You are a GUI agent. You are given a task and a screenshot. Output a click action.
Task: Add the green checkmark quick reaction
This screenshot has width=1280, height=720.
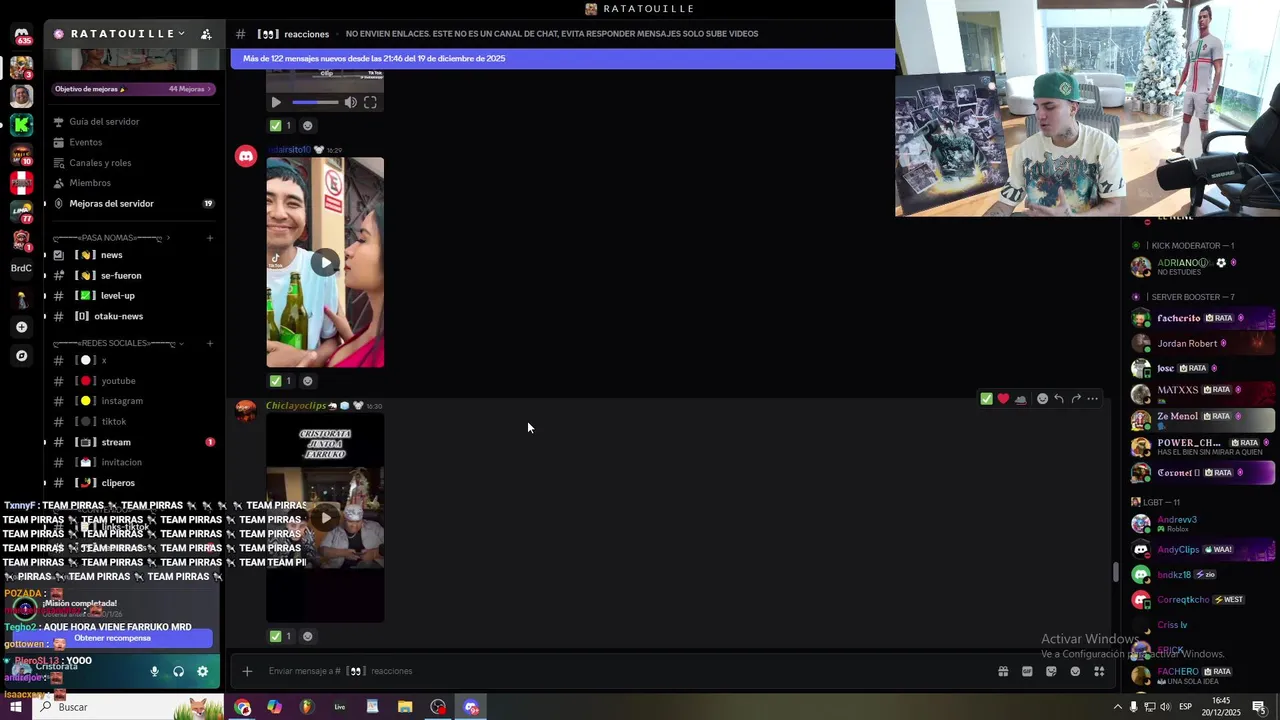986,399
